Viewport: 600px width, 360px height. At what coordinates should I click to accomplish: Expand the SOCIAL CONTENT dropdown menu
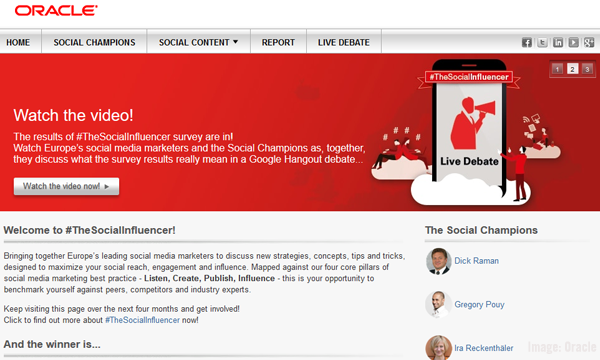[x=199, y=42]
